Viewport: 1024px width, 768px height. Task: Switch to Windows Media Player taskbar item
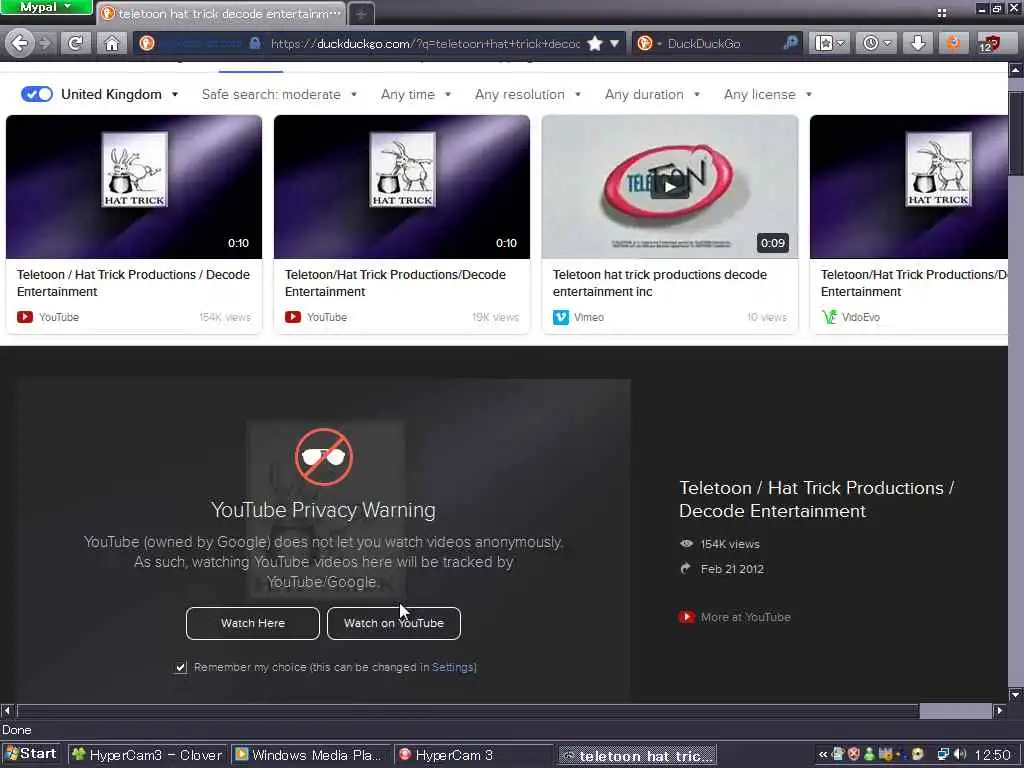coord(310,755)
